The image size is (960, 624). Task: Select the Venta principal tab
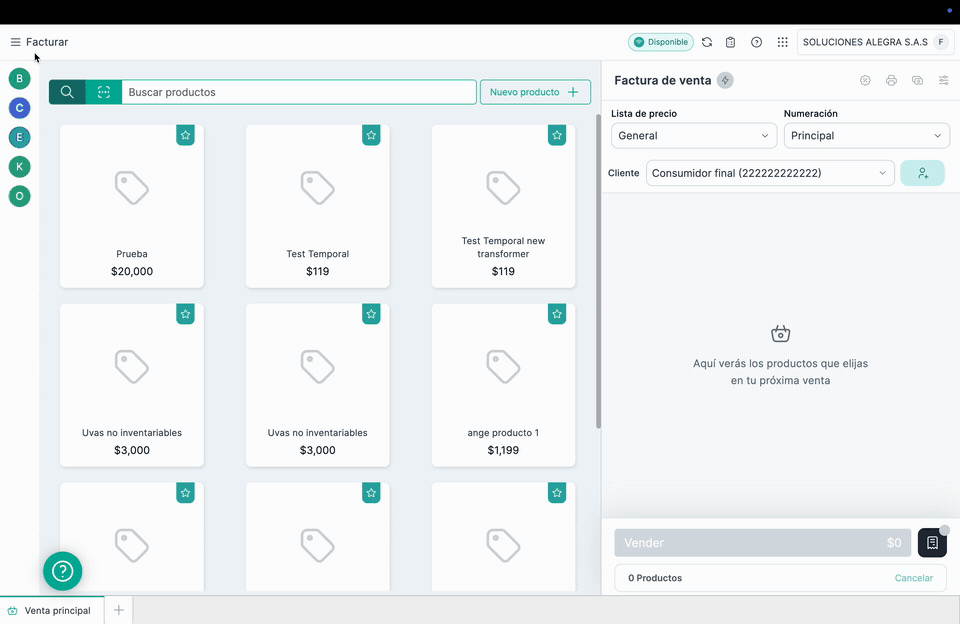point(56,610)
